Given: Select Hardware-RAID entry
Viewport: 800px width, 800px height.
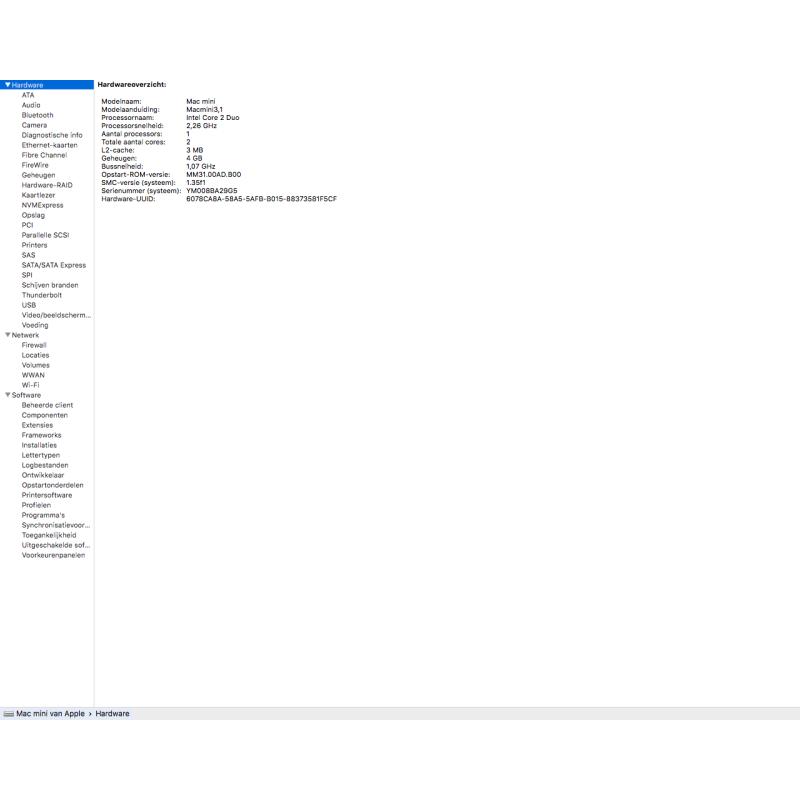Looking at the screenshot, I should tap(47, 185).
